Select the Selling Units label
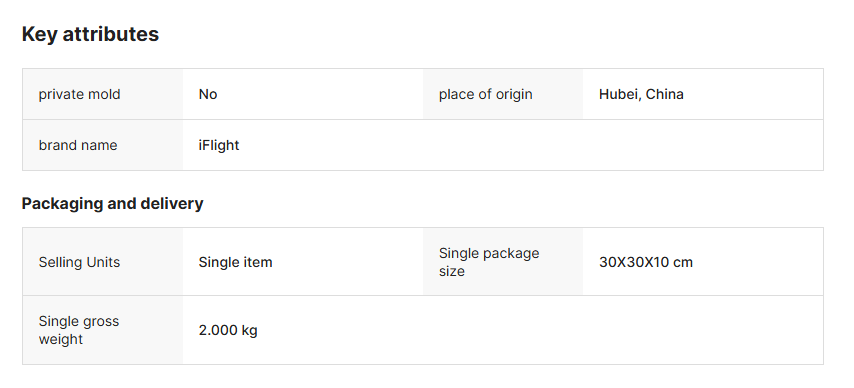854x388 pixels. pos(79,262)
